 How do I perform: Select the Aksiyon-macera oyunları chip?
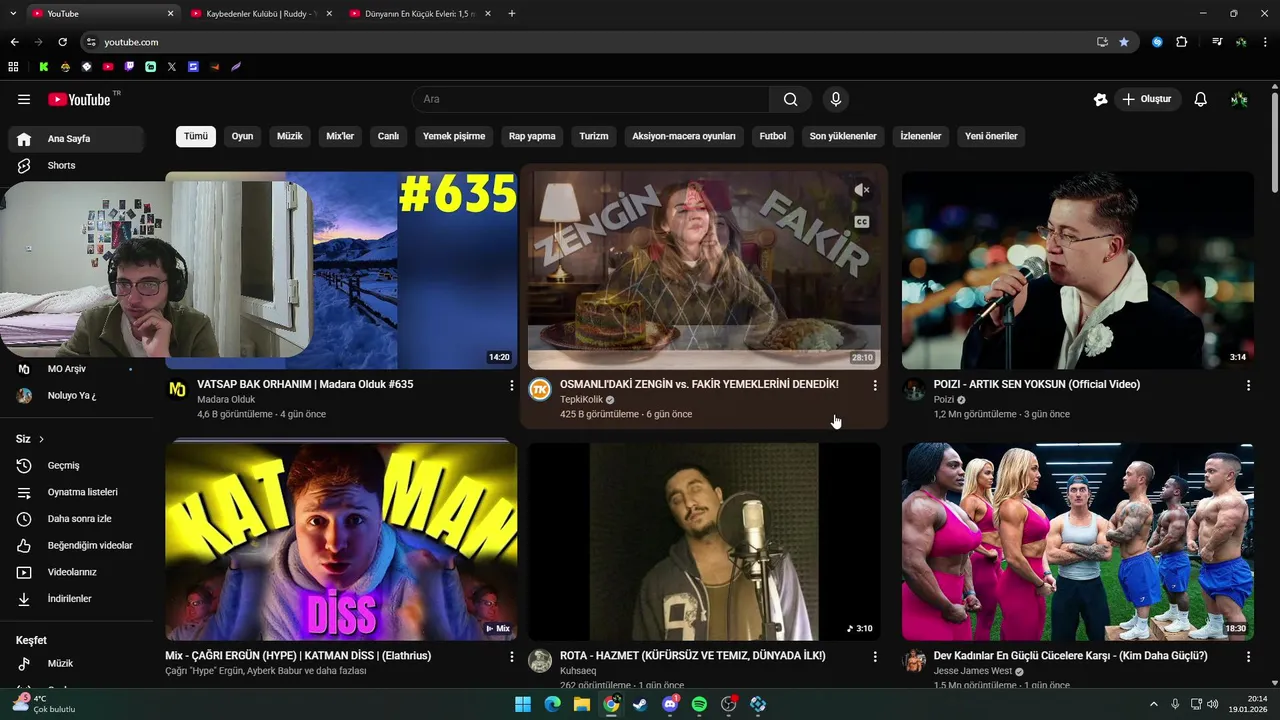684,136
